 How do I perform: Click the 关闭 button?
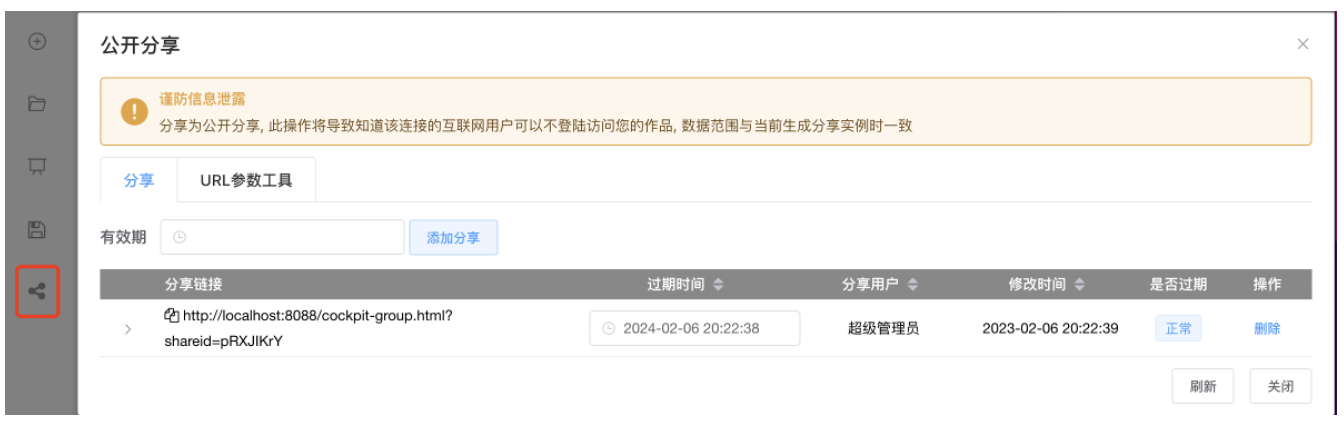(1280, 387)
